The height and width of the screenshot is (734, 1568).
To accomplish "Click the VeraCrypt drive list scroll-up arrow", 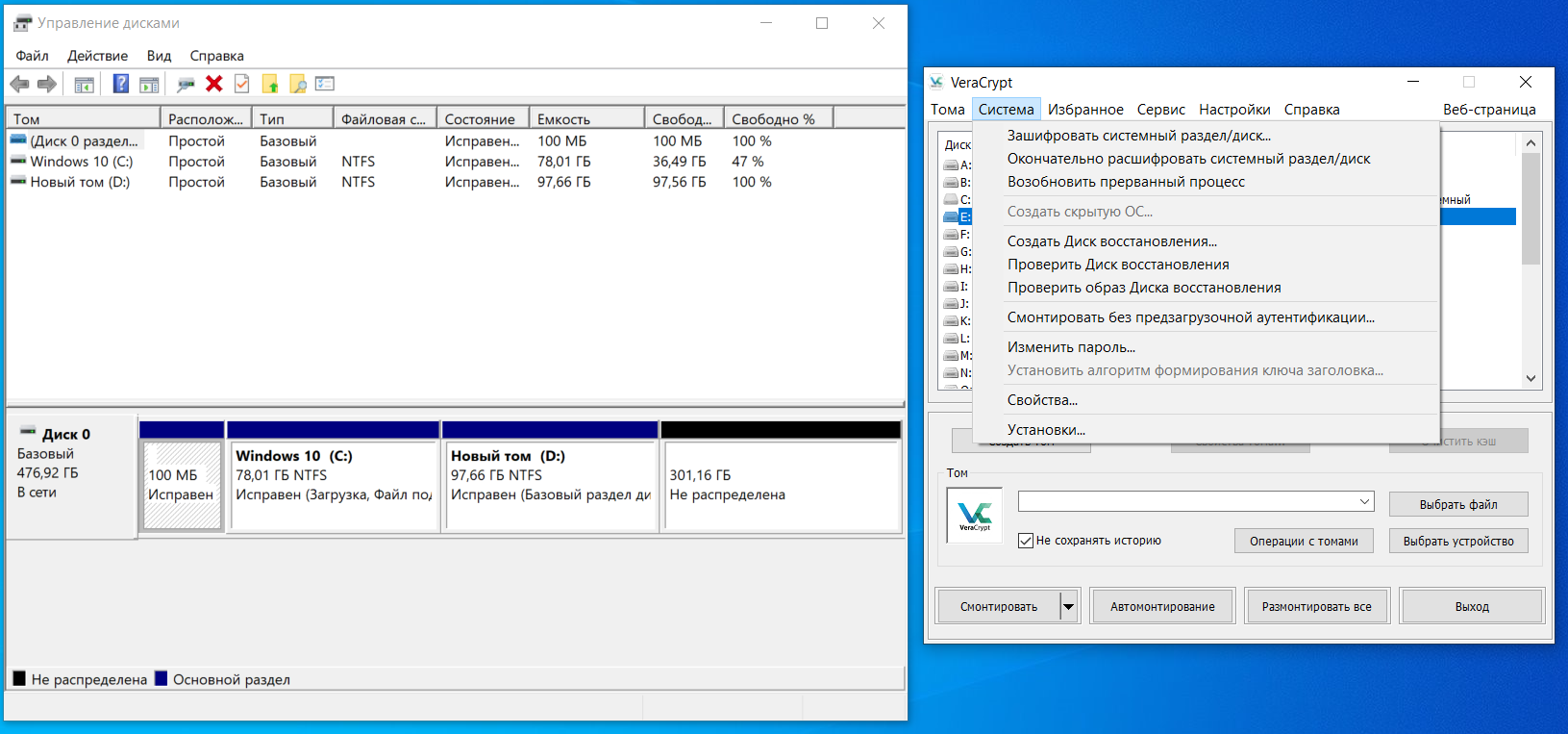I will [x=1531, y=142].
